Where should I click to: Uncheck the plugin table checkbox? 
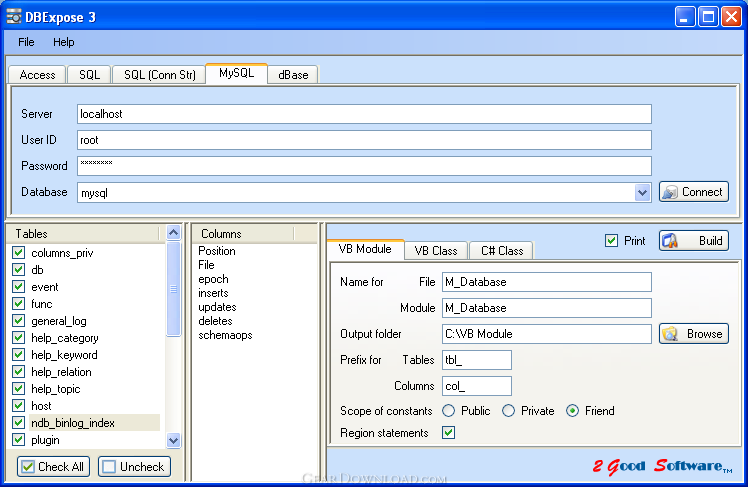[x=19, y=440]
